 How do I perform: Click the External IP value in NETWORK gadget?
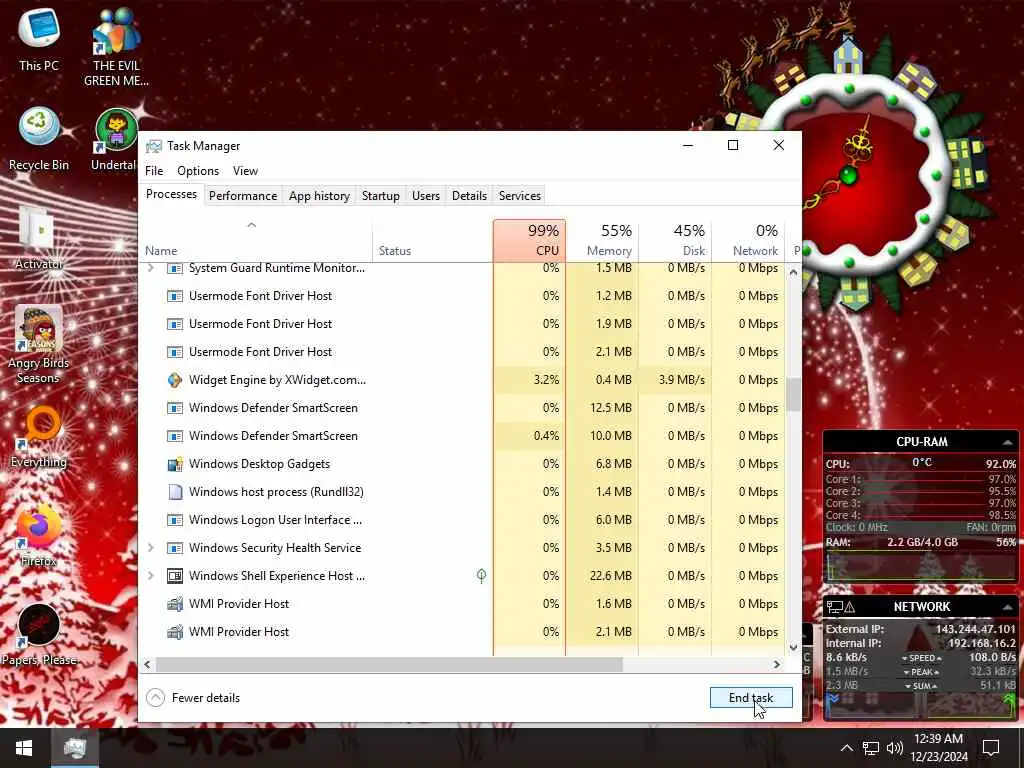click(976, 630)
